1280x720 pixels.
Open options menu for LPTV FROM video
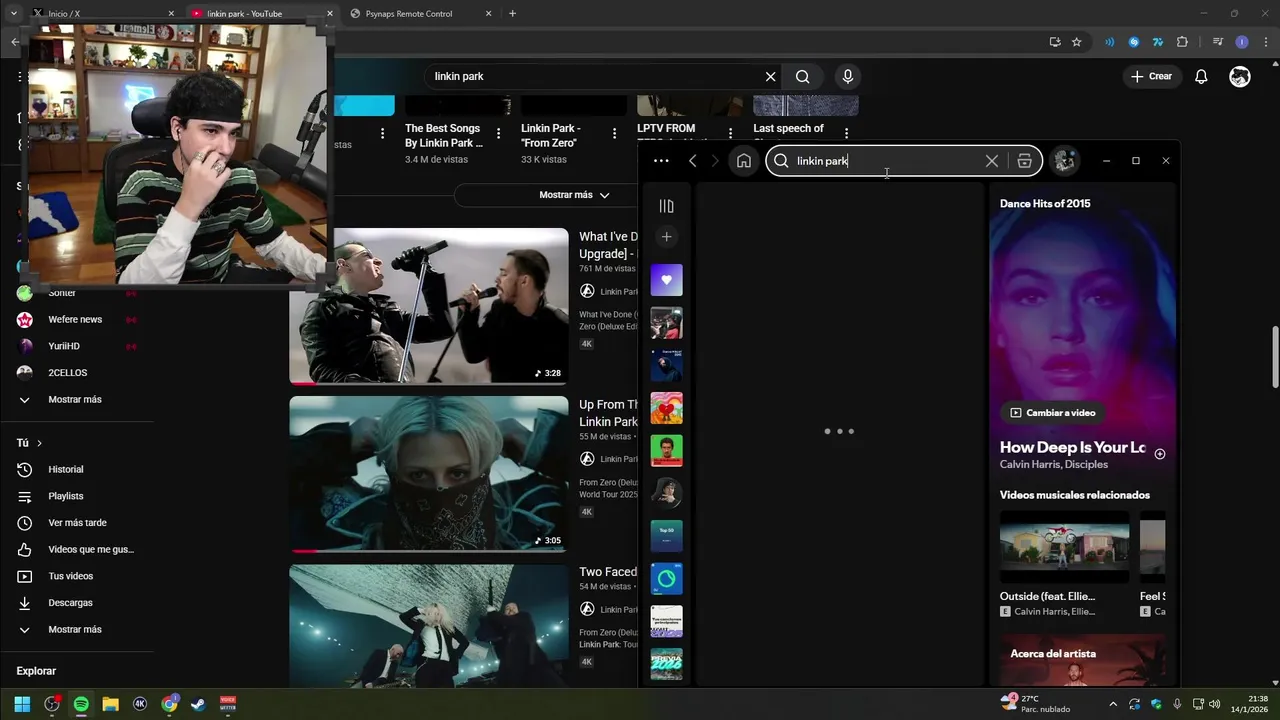coord(730,133)
